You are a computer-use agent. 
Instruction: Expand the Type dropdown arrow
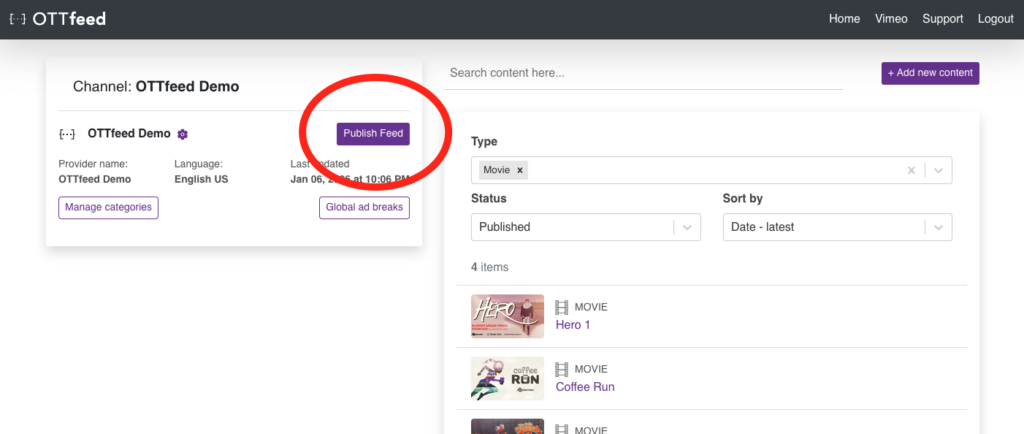click(938, 170)
